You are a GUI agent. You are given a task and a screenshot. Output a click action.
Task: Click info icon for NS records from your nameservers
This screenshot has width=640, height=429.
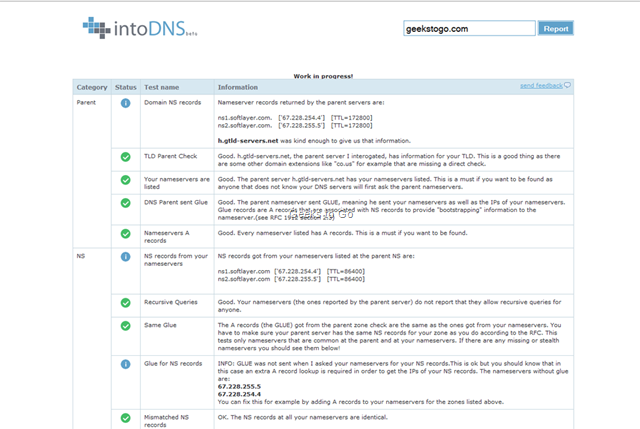(x=125, y=257)
